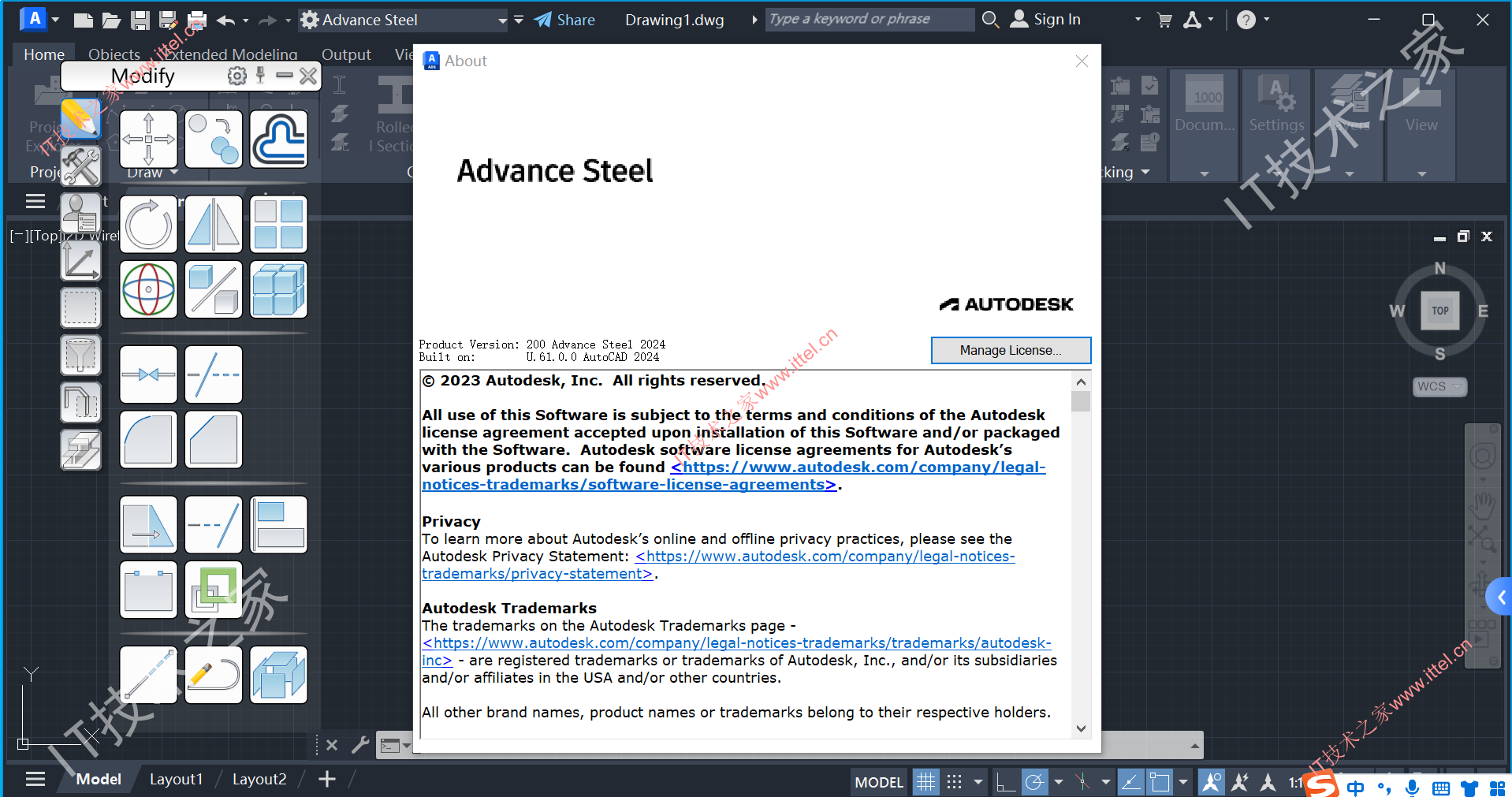
Task: Select the Mirror tool icon
Action: pos(214,225)
